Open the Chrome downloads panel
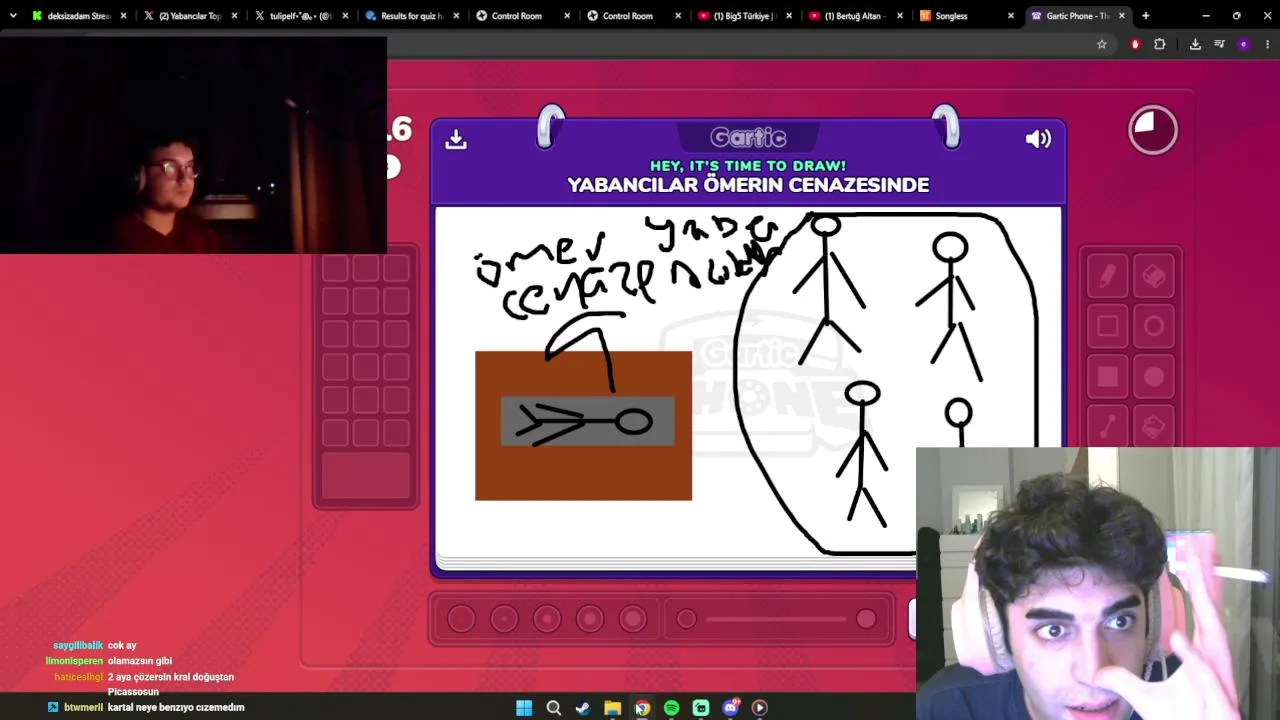Image resolution: width=1280 pixels, height=720 pixels. (x=1195, y=44)
